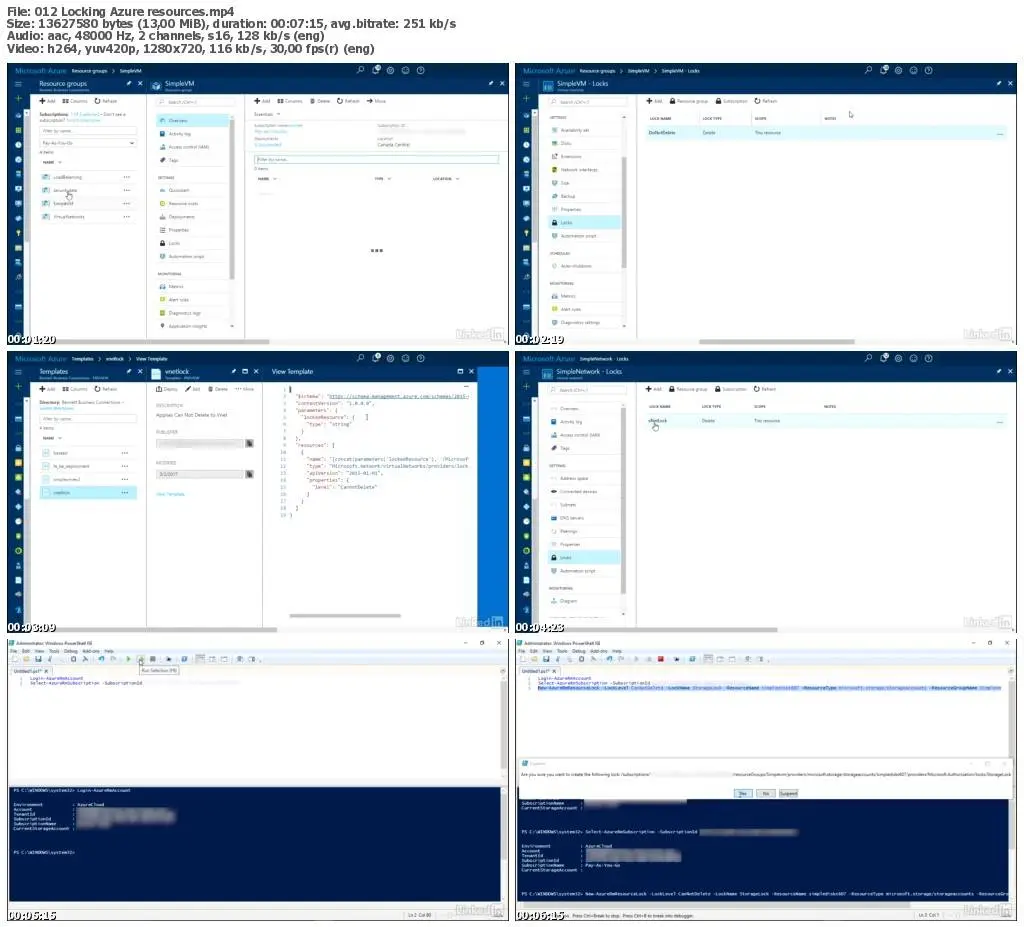Click Suspend in the confirm dialog, 00:06:15 frame
This screenshot has width=1024, height=927.
tap(788, 793)
